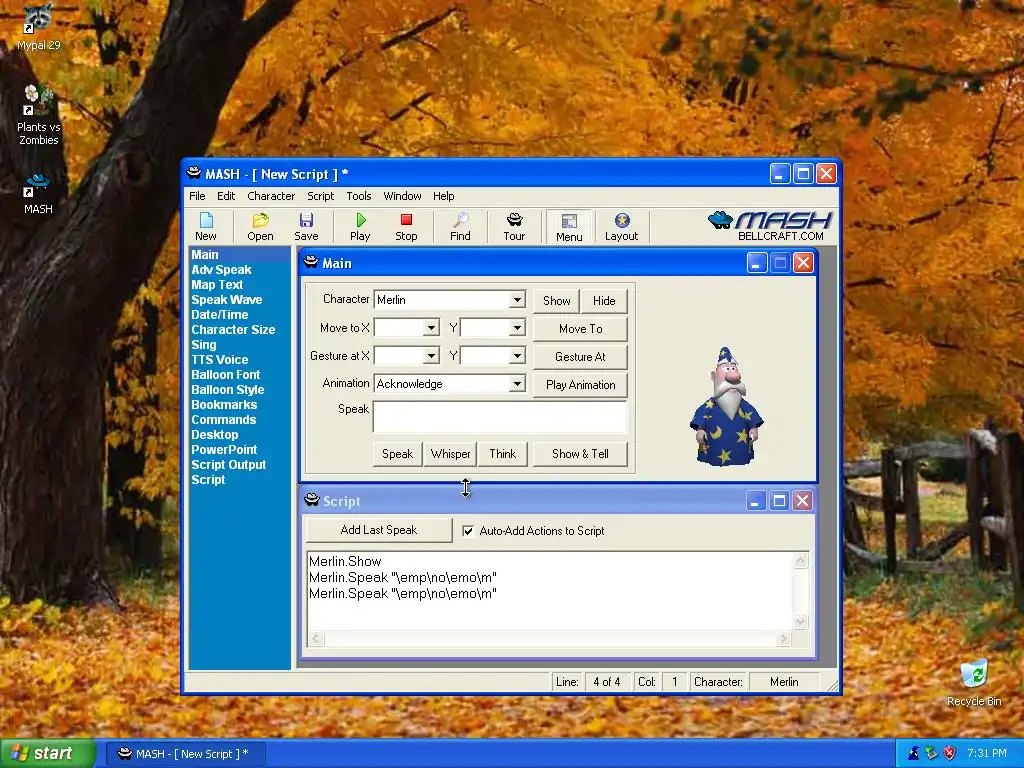
Task: Click the Gesture At button
Action: pos(581,357)
